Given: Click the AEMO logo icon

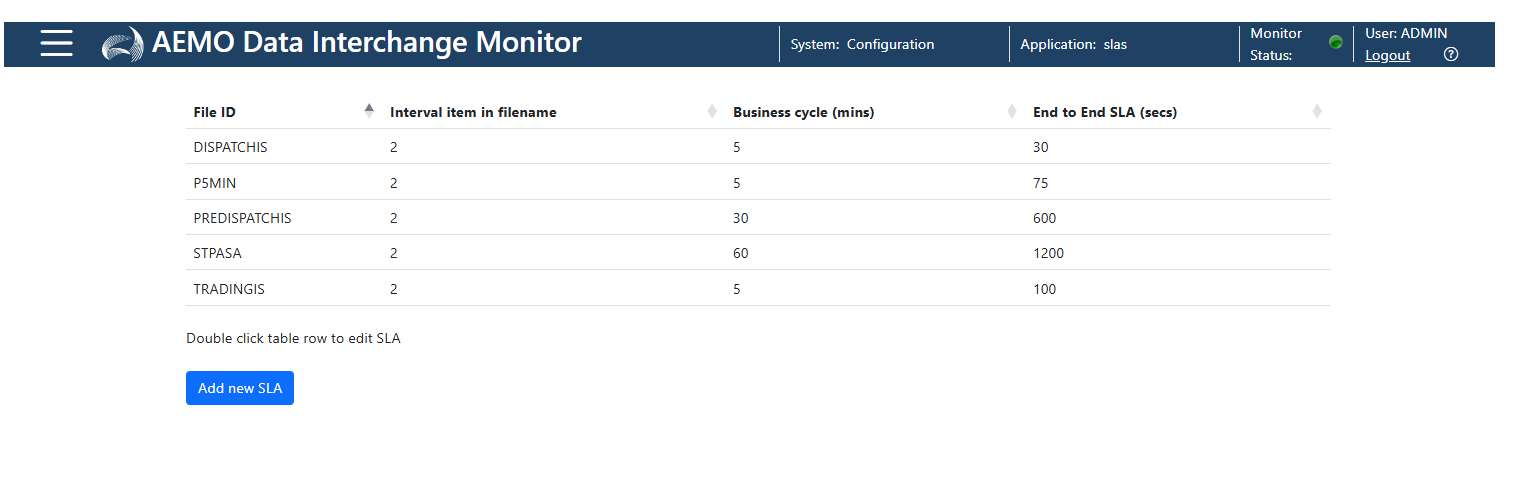Looking at the screenshot, I should [x=123, y=45].
